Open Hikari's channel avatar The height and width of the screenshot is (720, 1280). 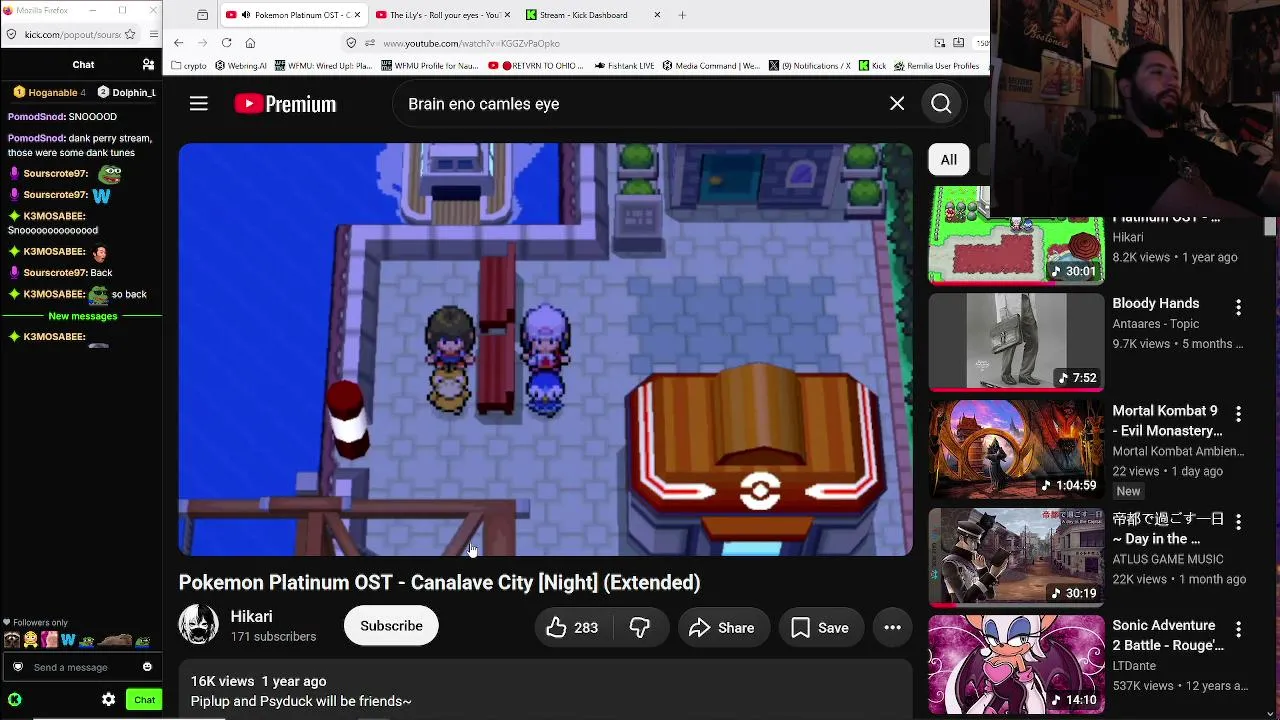(198, 625)
